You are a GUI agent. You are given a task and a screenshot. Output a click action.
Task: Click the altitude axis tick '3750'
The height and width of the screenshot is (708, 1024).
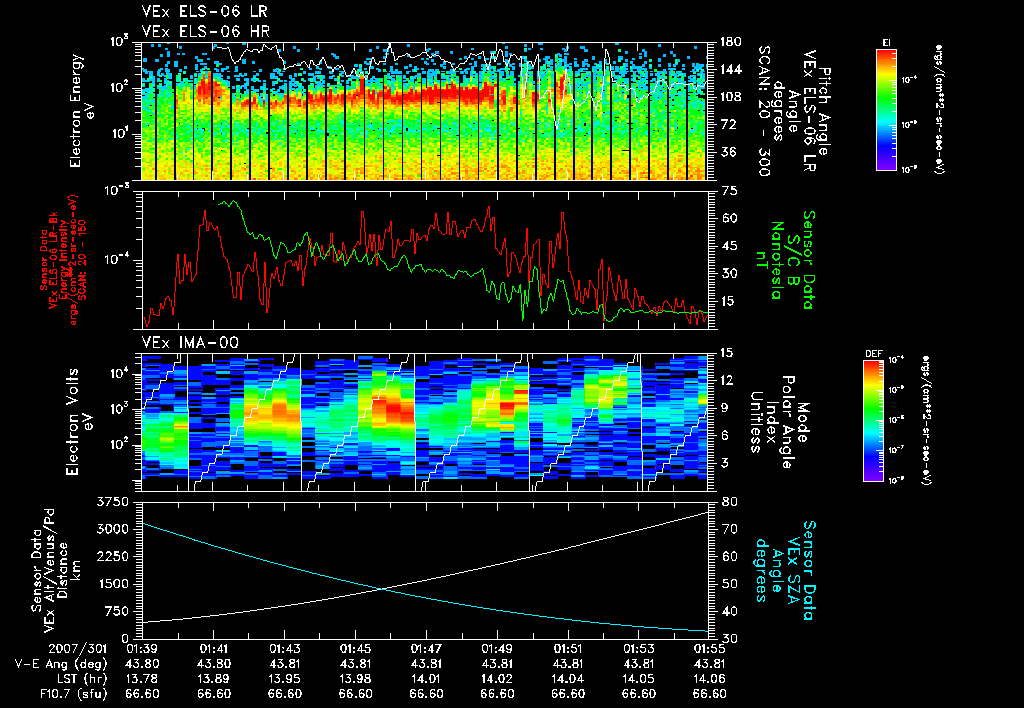pyautogui.click(x=112, y=502)
